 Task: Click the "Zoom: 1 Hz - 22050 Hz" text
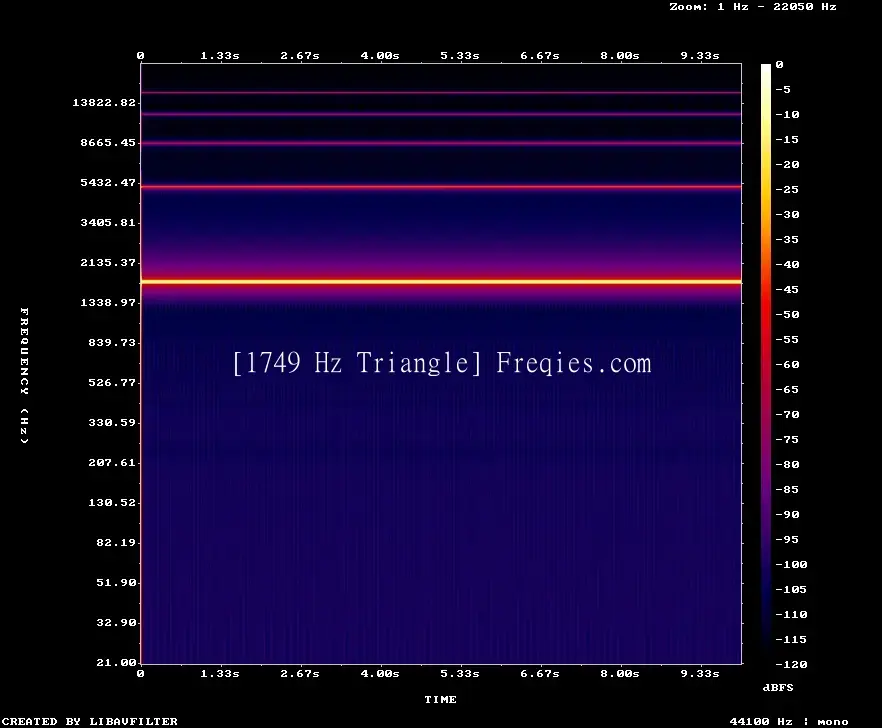tap(753, 7)
